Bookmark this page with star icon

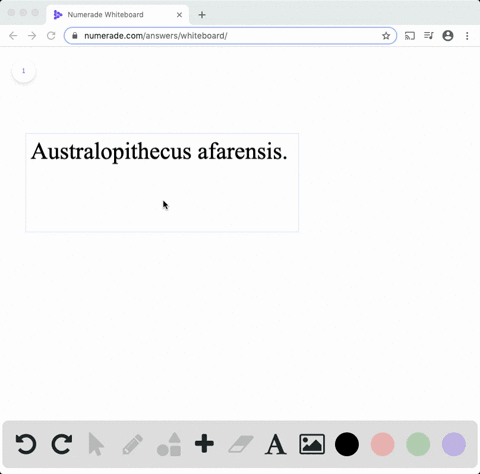point(386,36)
